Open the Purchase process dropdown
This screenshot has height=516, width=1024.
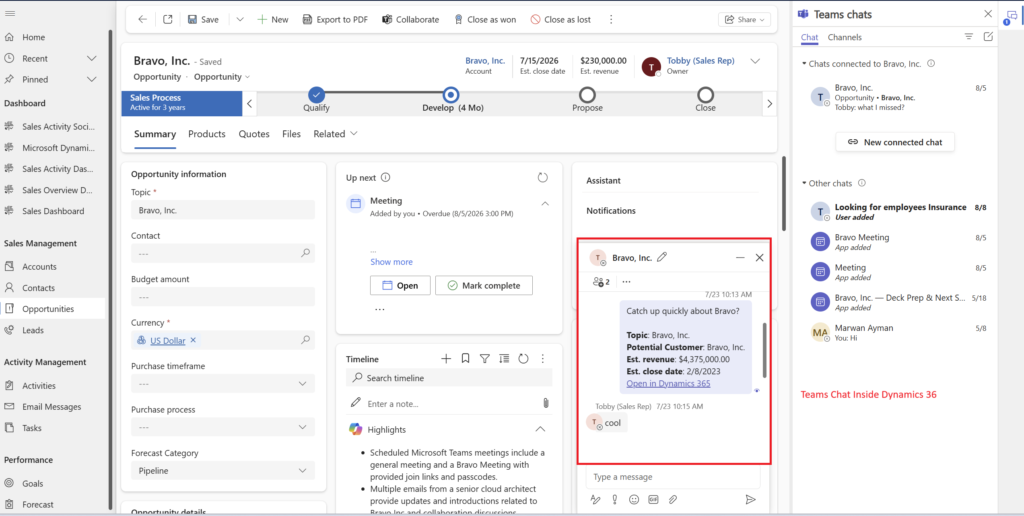[x=223, y=427]
